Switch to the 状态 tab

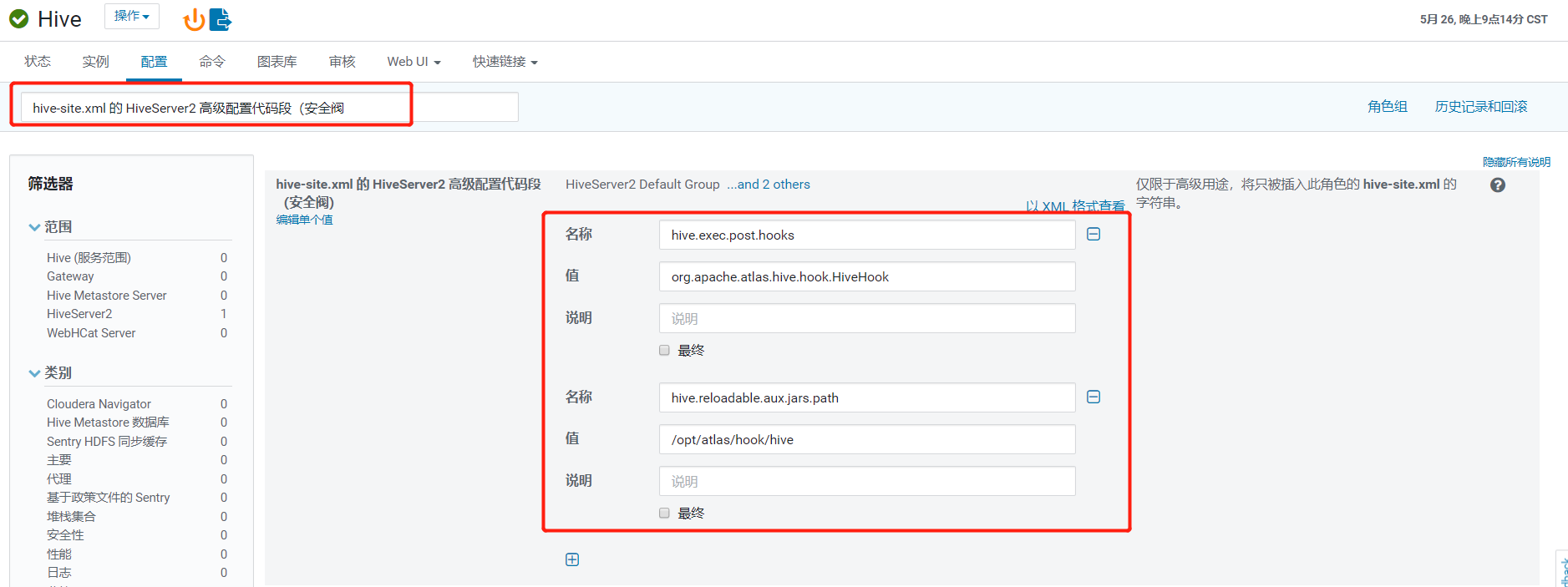pyautogui.click(x=38, y=62)
